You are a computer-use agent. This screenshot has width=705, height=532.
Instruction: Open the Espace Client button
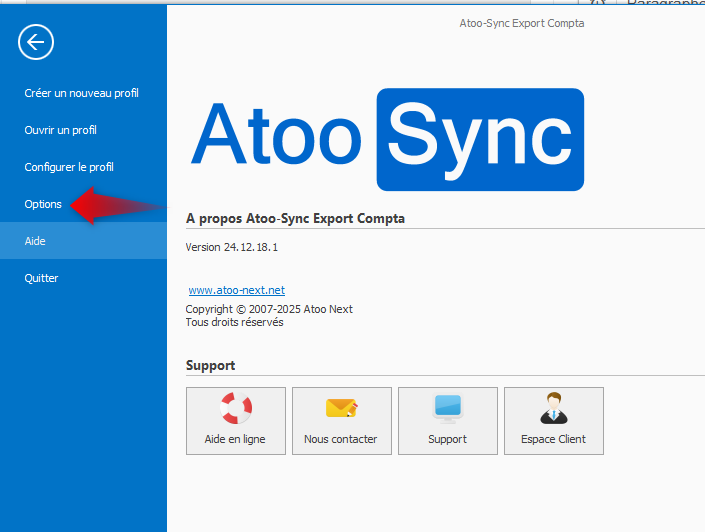tap(554, 421)
